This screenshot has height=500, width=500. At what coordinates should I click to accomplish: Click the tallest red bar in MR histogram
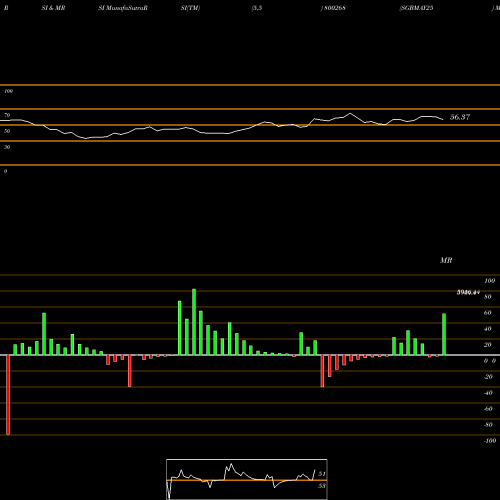click(8, 395)
